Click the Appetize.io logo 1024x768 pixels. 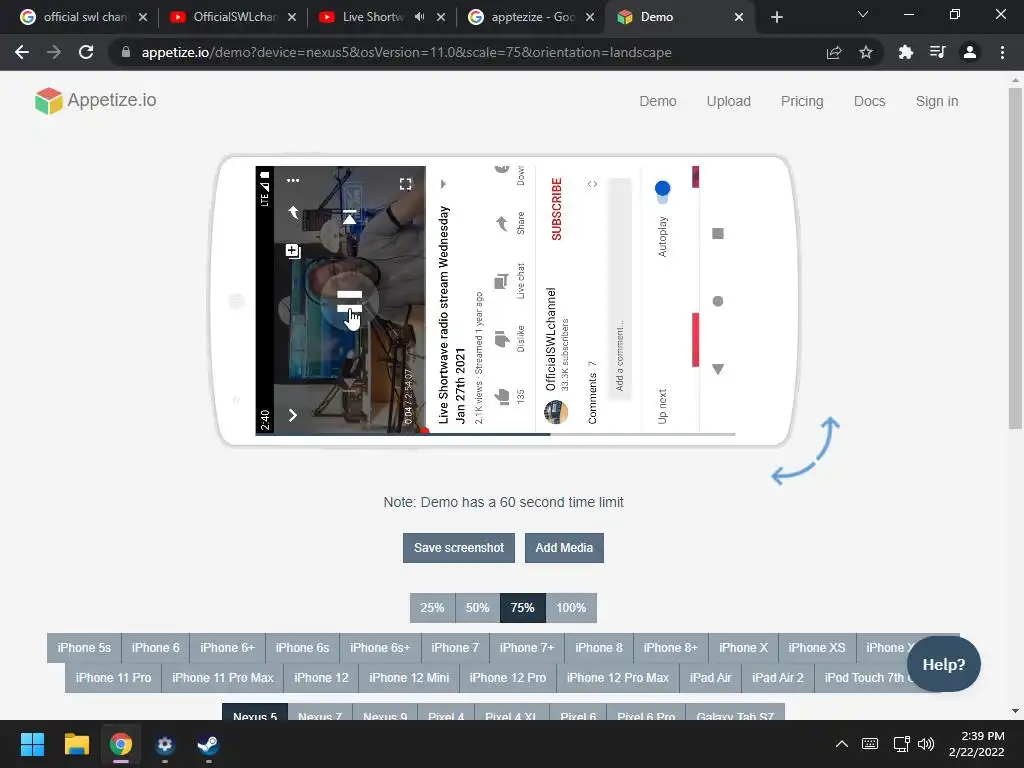click(96, 101)
